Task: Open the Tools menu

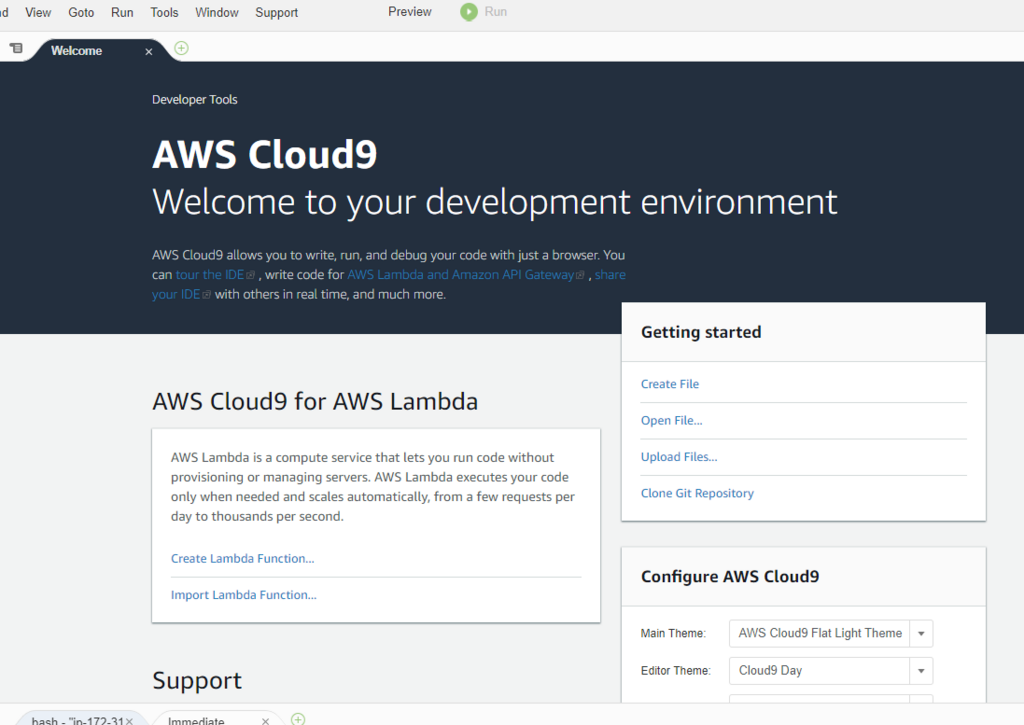Action: point(164,12)
